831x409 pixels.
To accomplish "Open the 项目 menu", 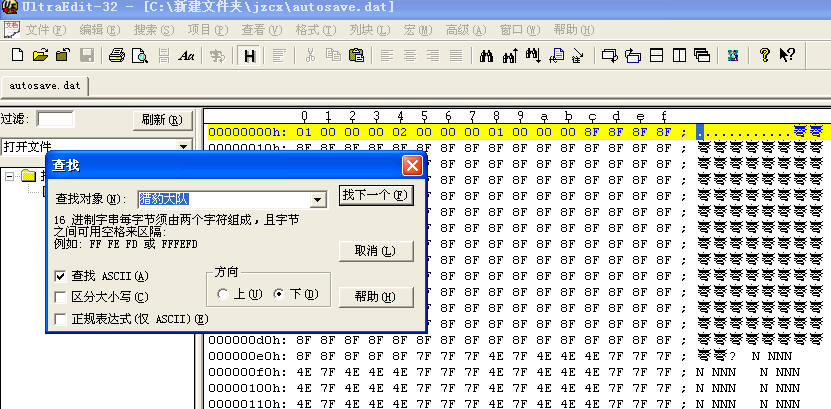I will pyautogui.click(x=208, y=30).
